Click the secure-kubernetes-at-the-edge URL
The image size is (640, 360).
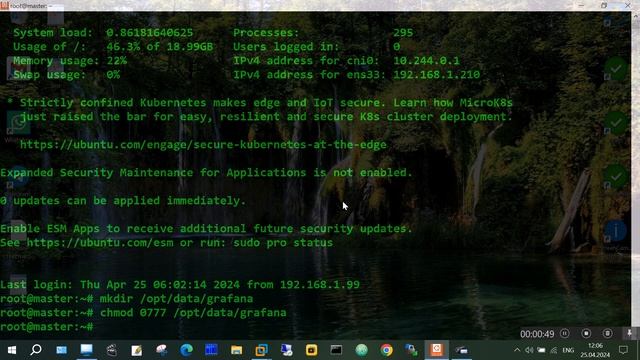203,144
